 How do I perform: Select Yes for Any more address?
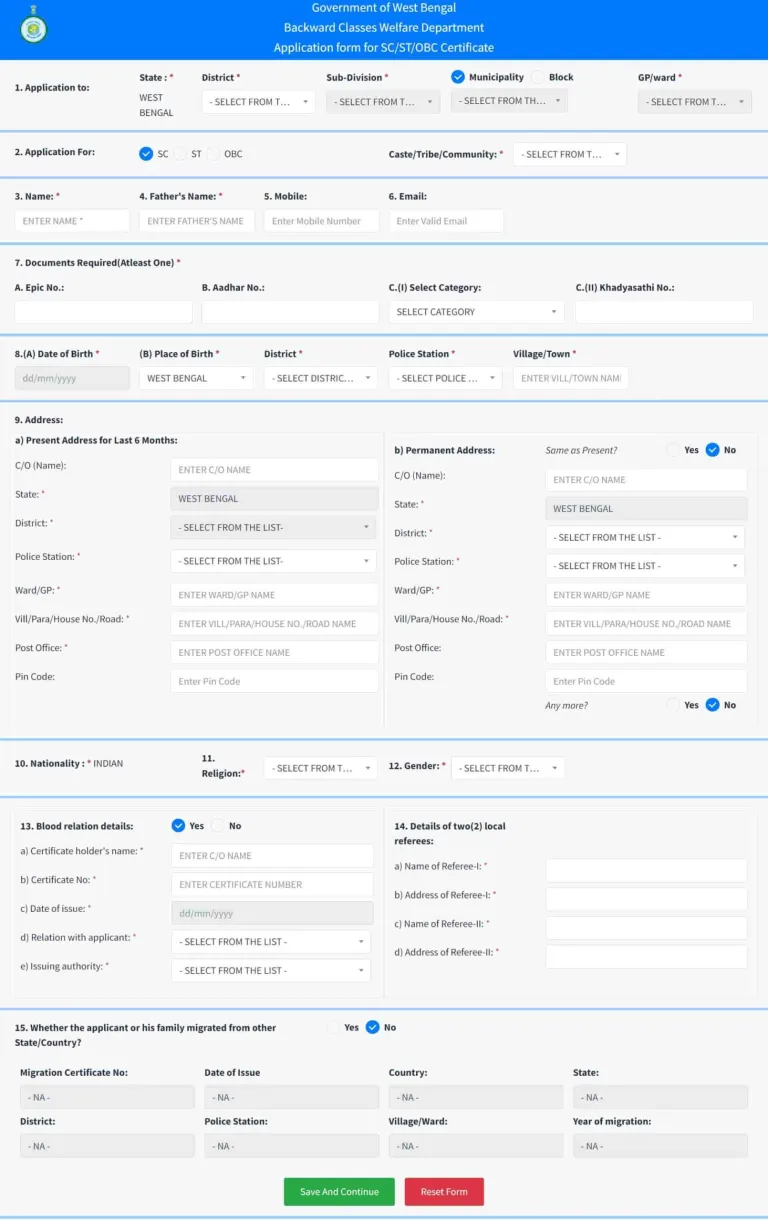click(673, 705)
